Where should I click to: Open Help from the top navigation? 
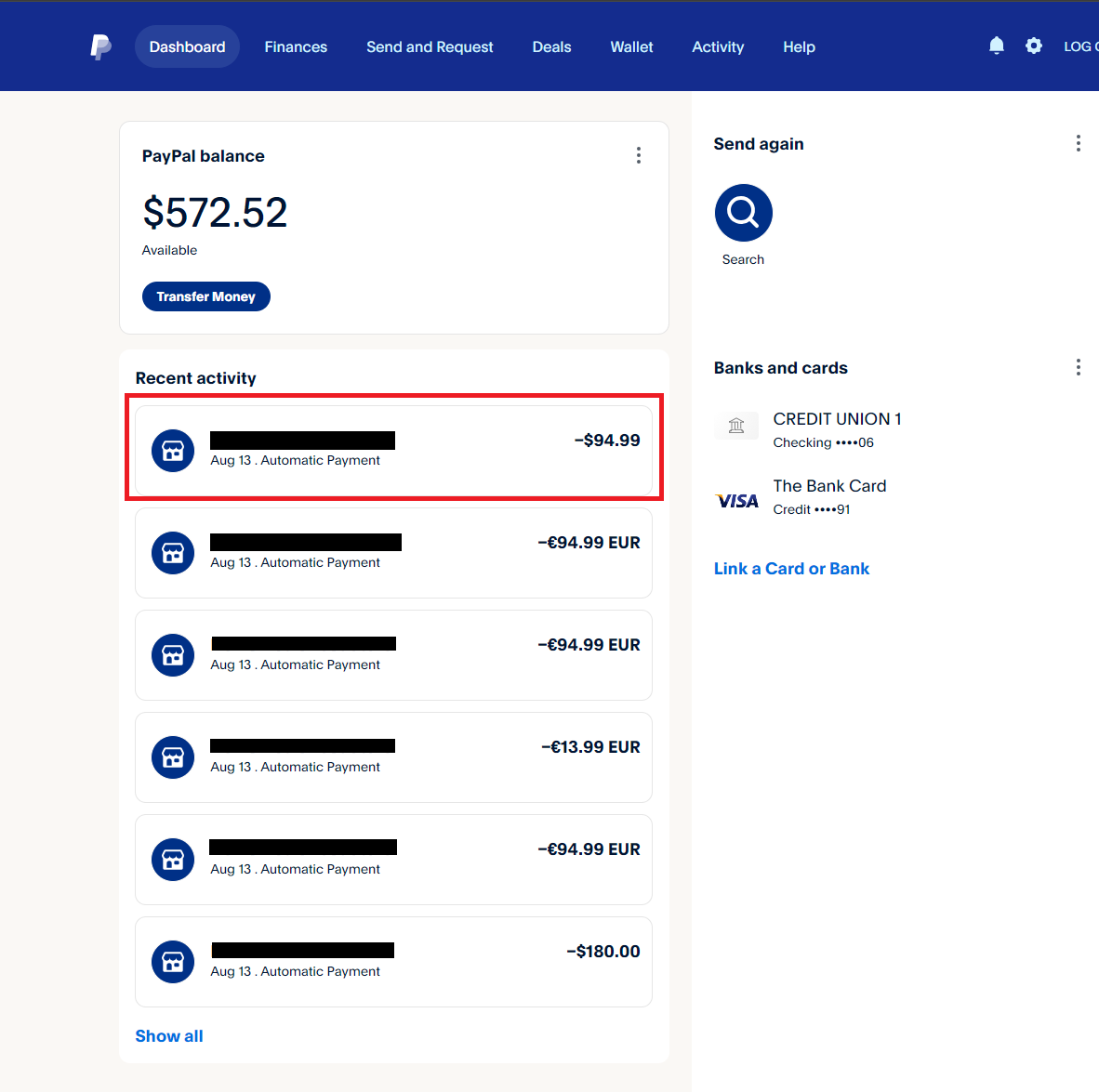[799, 46]
